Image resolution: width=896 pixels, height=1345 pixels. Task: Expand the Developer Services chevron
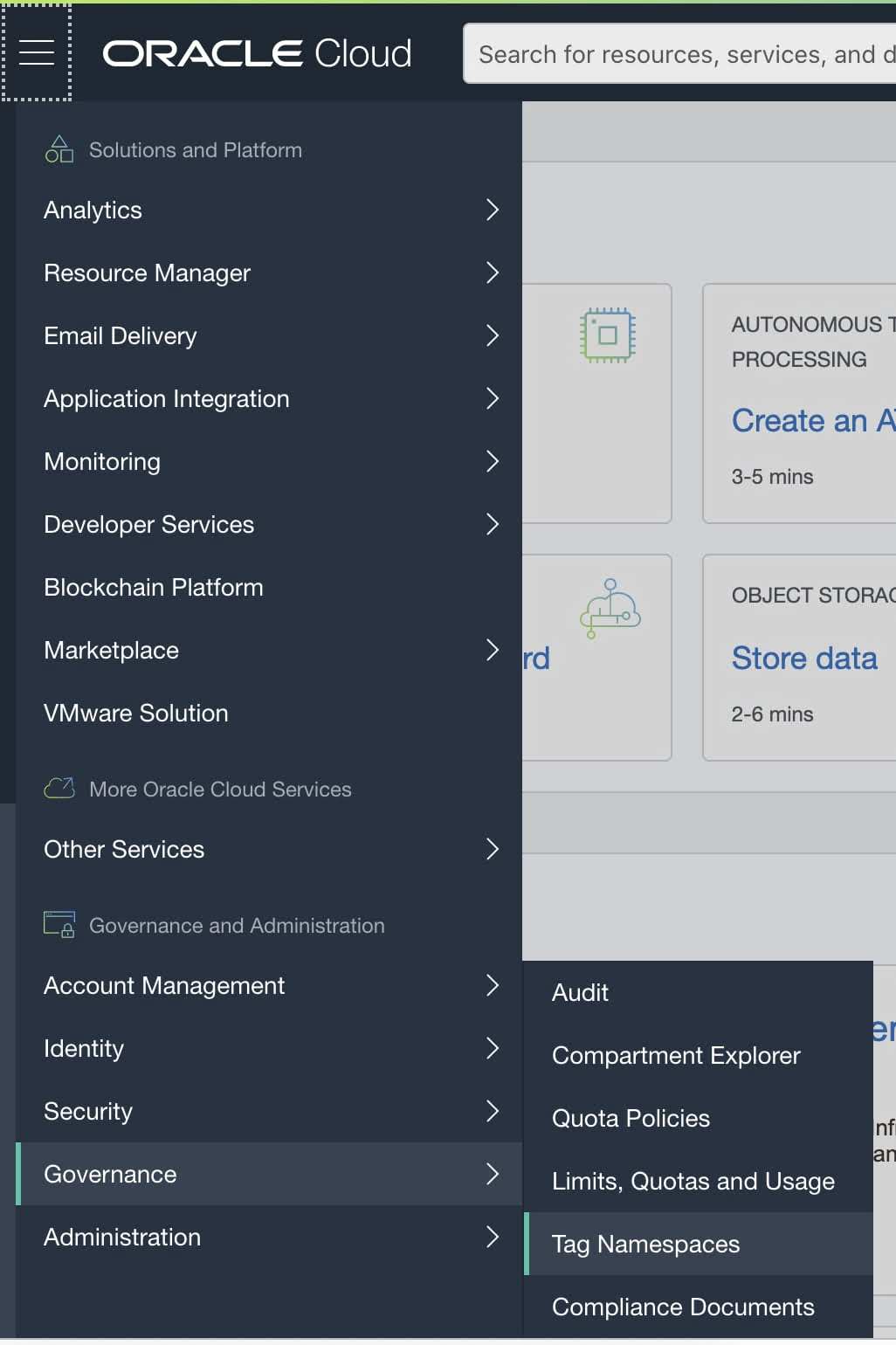(493, 524)
